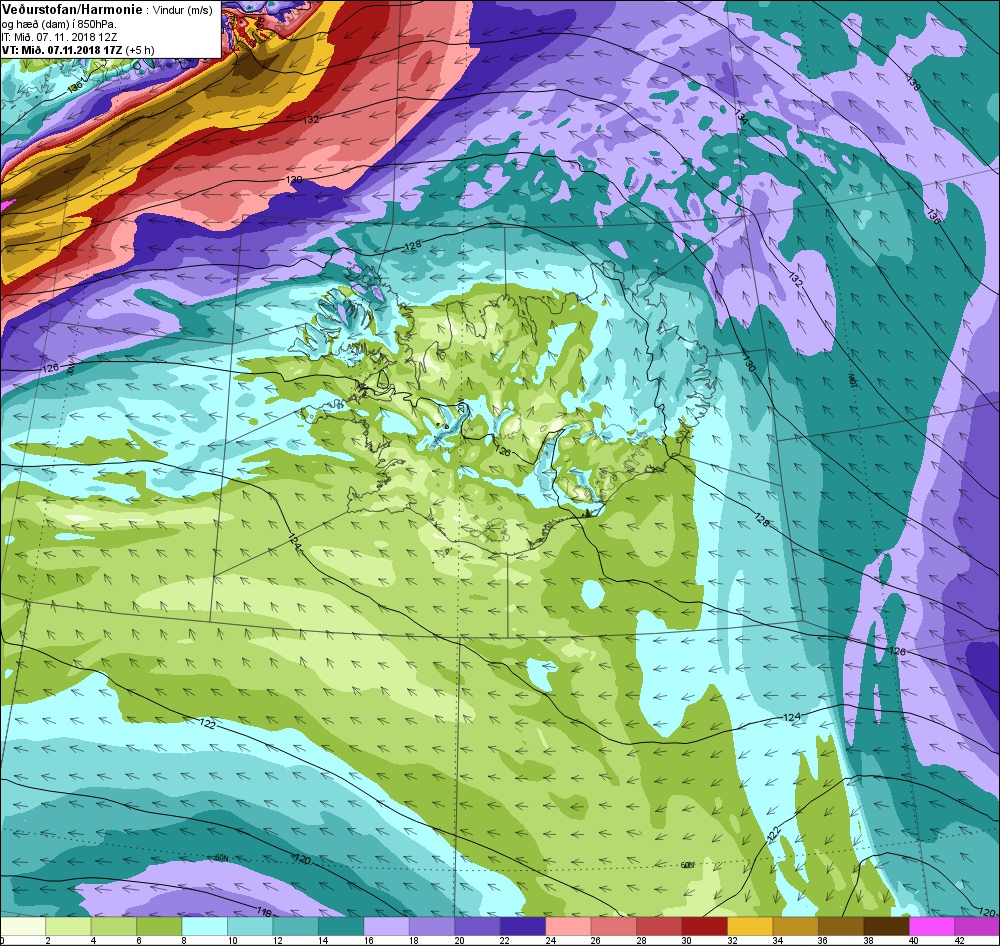Pick the 24–26 m/s pink legend swatch
1000x946 pixels.
click(568, 926)
